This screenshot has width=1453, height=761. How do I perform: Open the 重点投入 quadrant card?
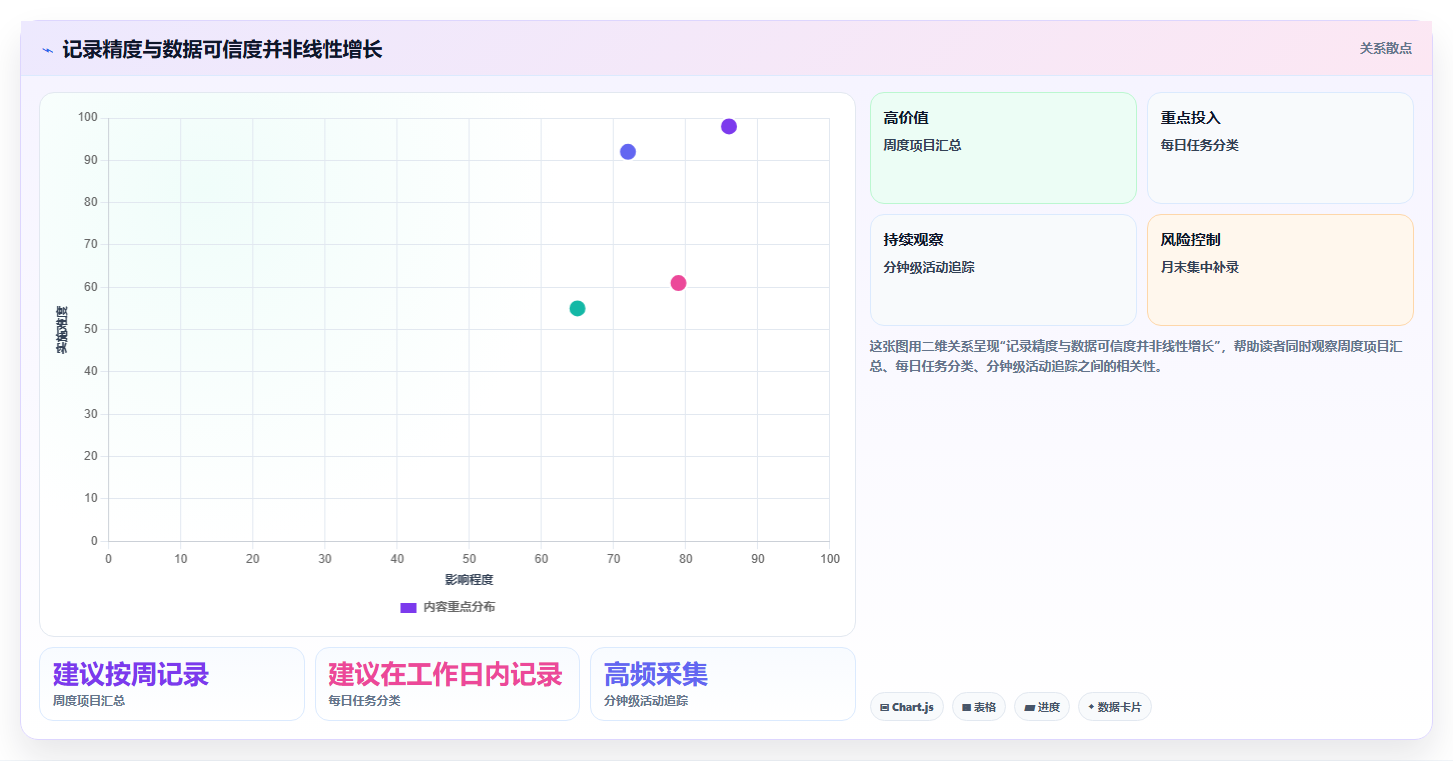pos(1280,148)
